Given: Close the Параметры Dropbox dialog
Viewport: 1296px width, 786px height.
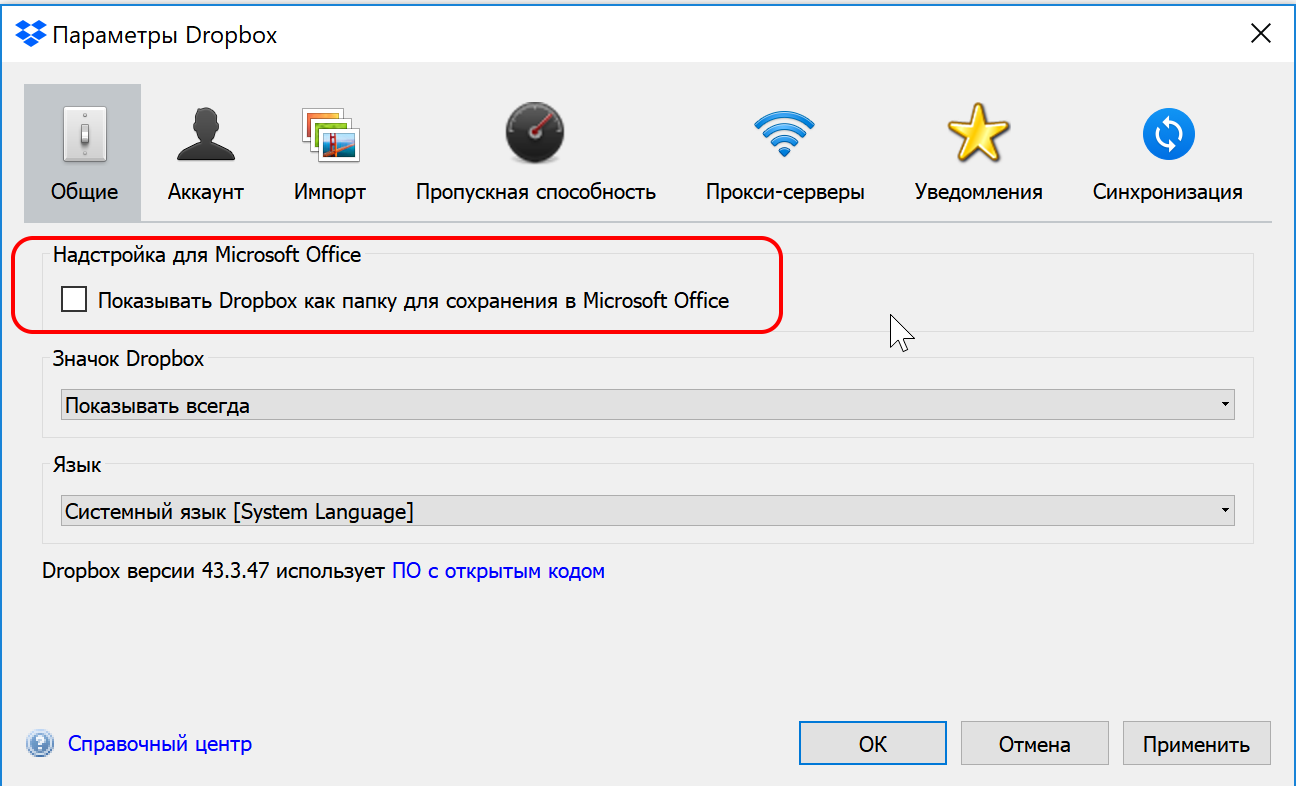Looking at the screenshot, I should click(1261, 33).
